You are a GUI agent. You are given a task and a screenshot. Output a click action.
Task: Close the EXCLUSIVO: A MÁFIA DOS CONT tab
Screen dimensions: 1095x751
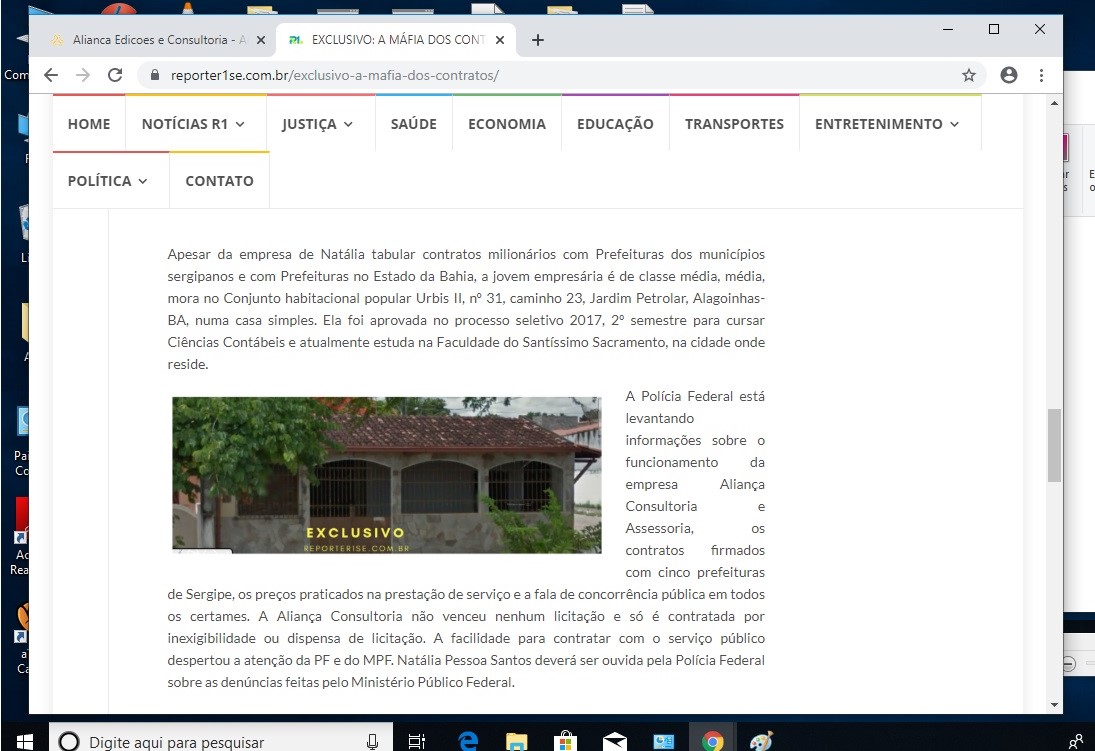[x=500, y=40]
